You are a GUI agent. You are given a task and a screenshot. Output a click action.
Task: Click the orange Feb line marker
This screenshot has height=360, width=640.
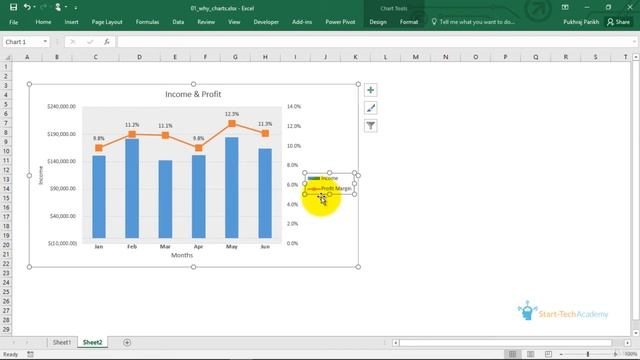(x=132, y=134)
